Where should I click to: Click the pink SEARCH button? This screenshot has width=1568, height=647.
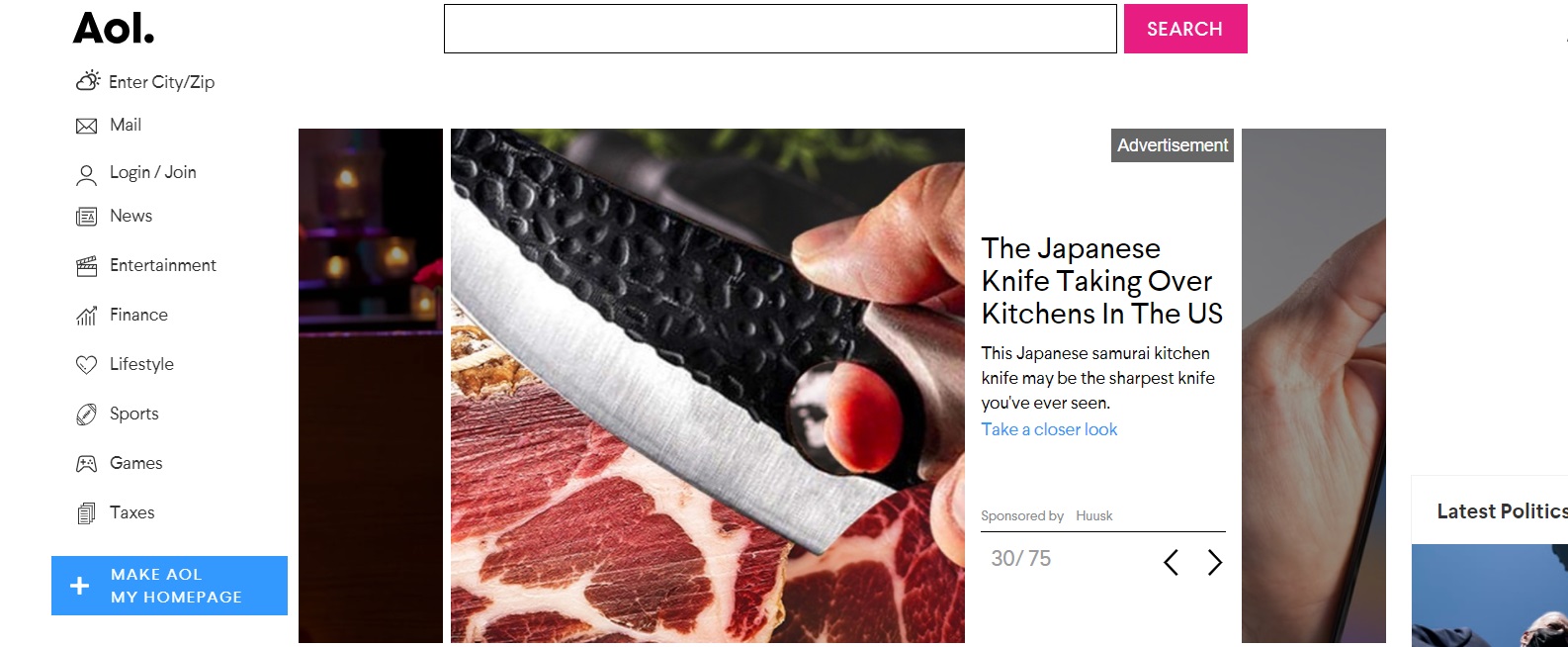(x=1185, y=29)
